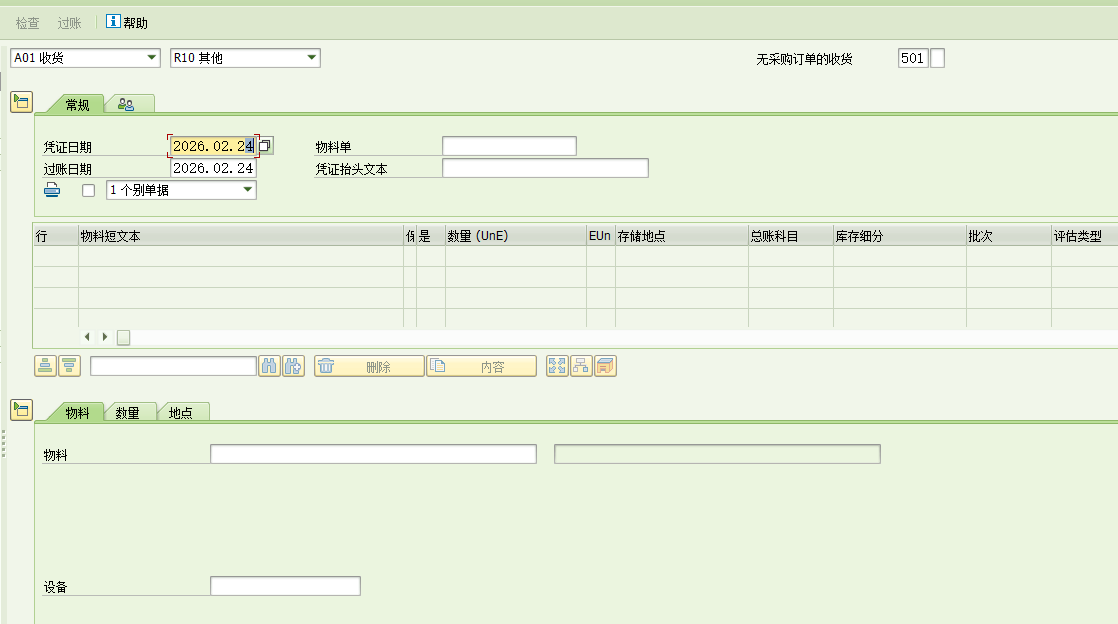Click the hierarchy structure icon

click(x=581, y=367)
